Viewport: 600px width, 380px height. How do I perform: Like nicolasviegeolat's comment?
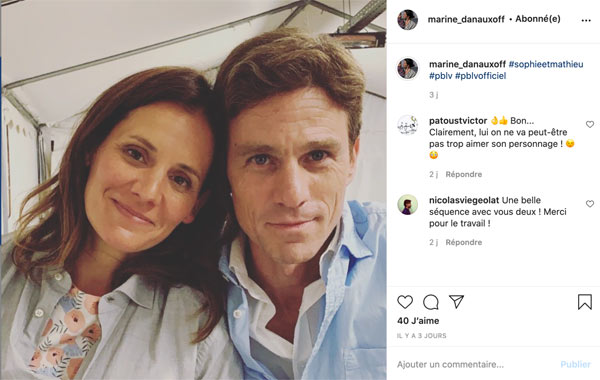click(x=590, y=204)
